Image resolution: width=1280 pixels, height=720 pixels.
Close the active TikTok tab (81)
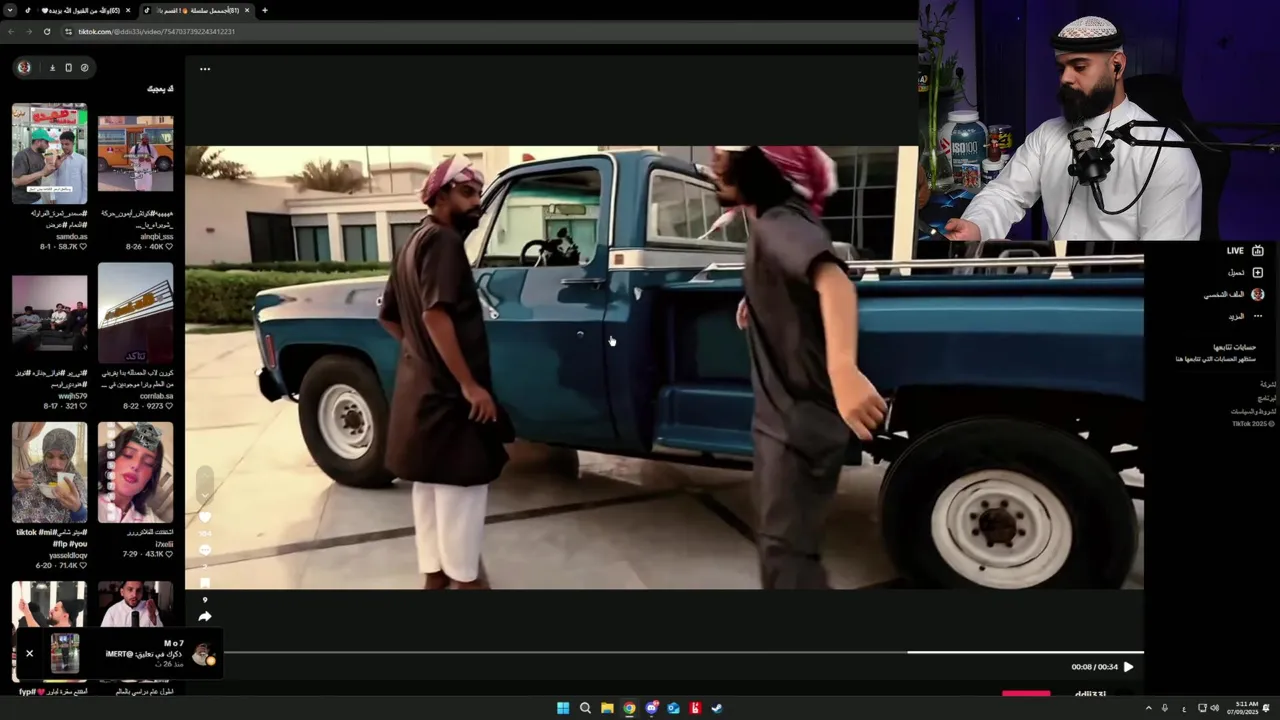coord(247,10)
